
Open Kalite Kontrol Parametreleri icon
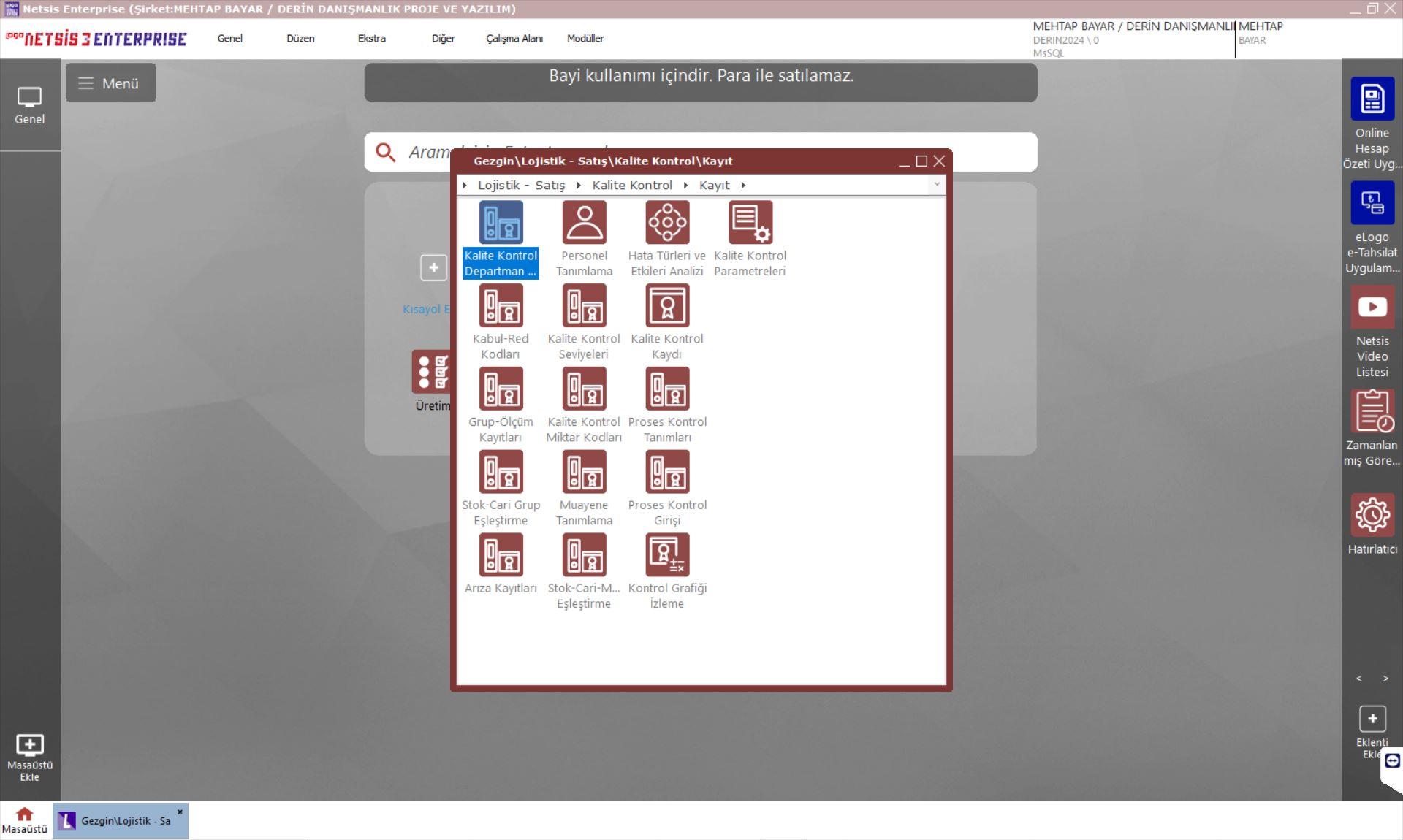[x=750, y=223]
